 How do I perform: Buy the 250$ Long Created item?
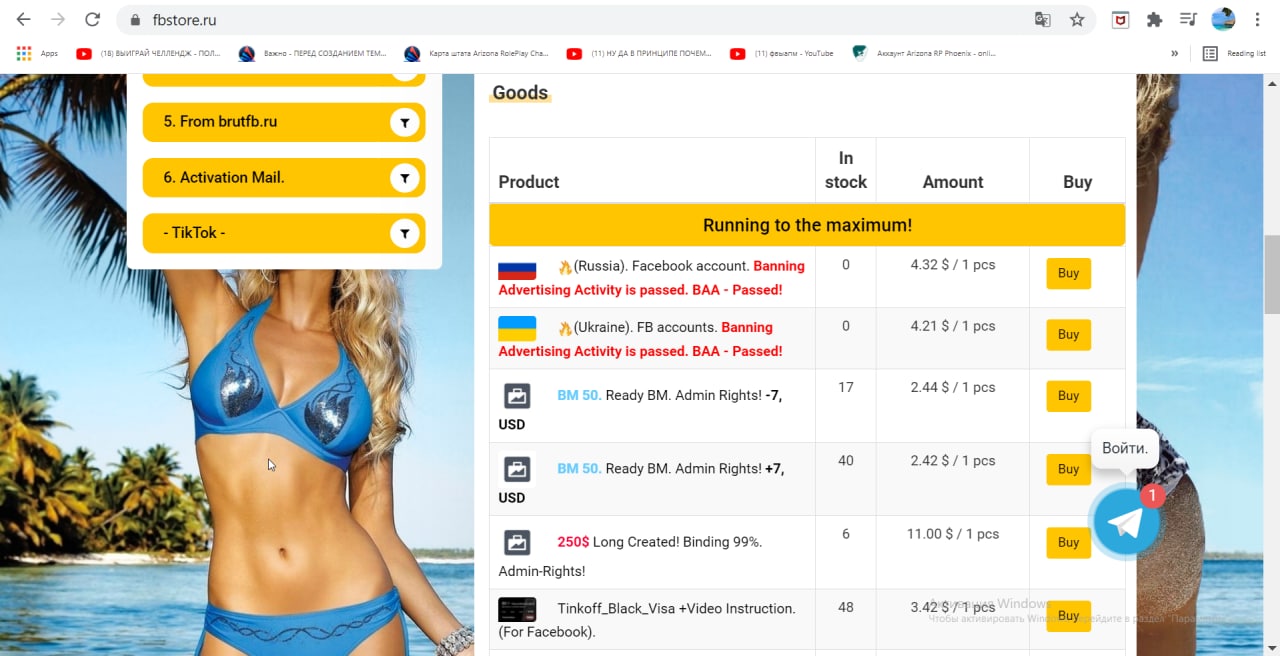[1068, 542]
